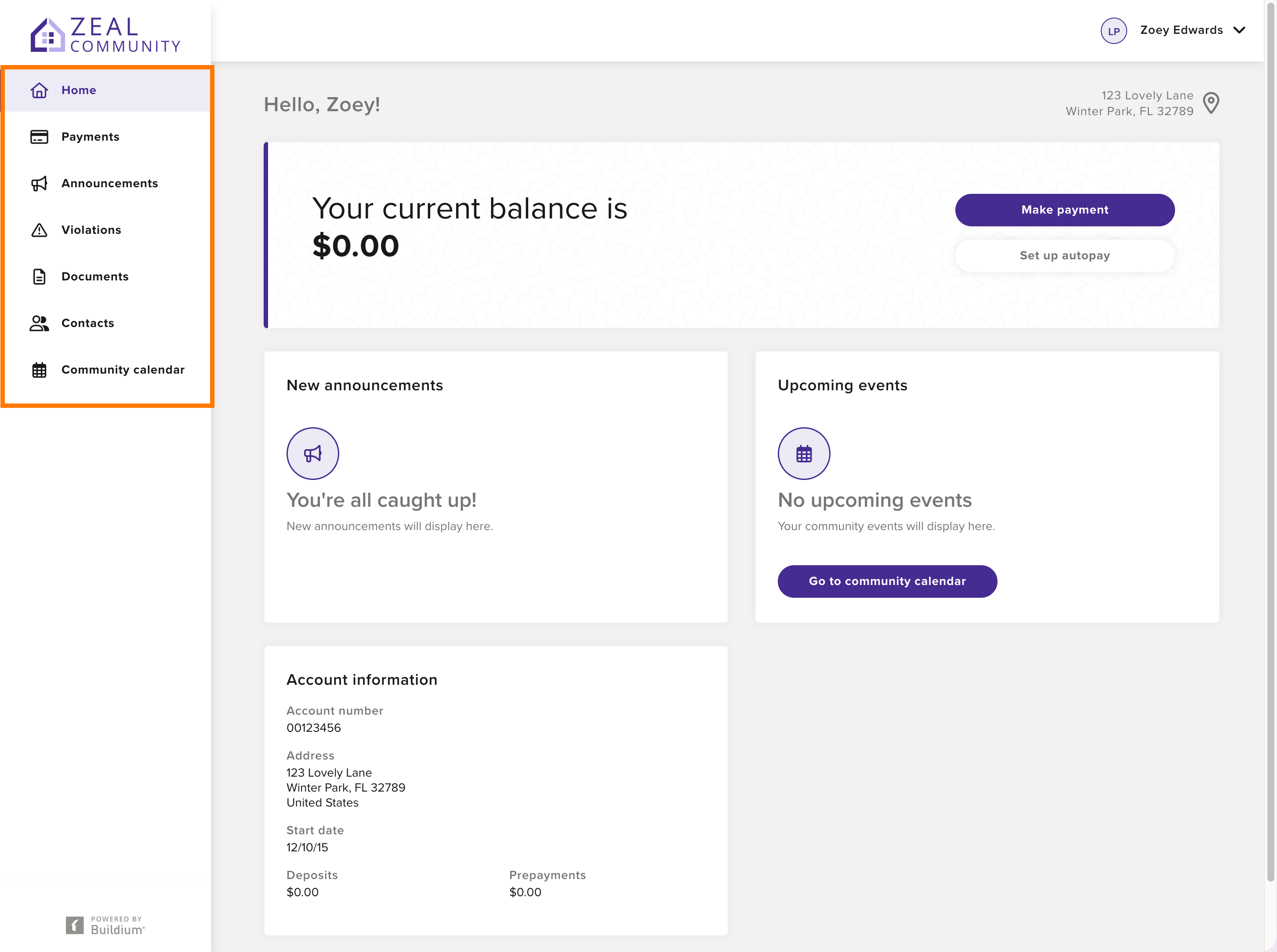Click the No upcoming events message
This screenshot has height=952, width=1277.
coord(874,500)
